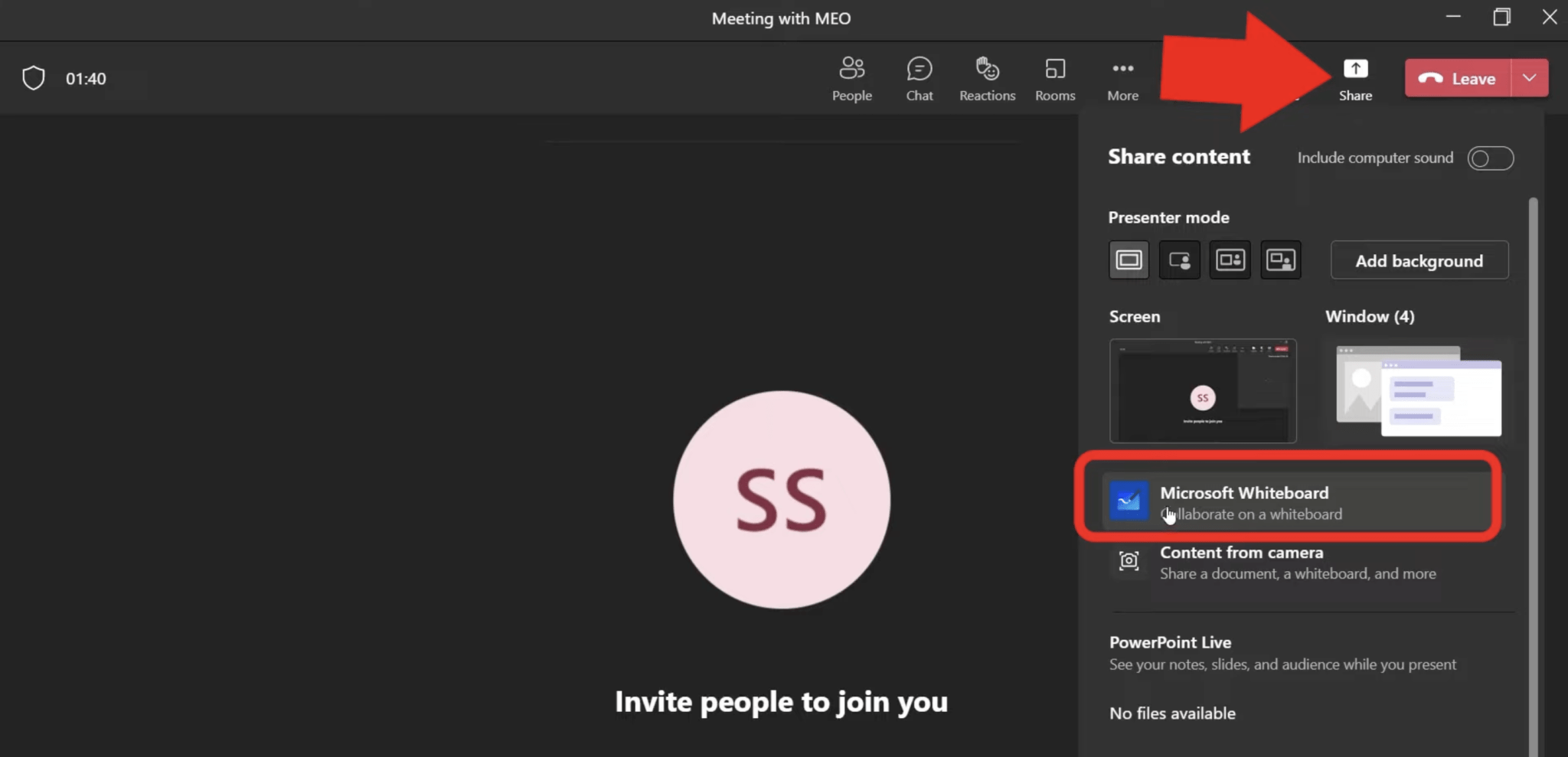
Task: Select Reporter presenter mode
Action: (1280, 259)
